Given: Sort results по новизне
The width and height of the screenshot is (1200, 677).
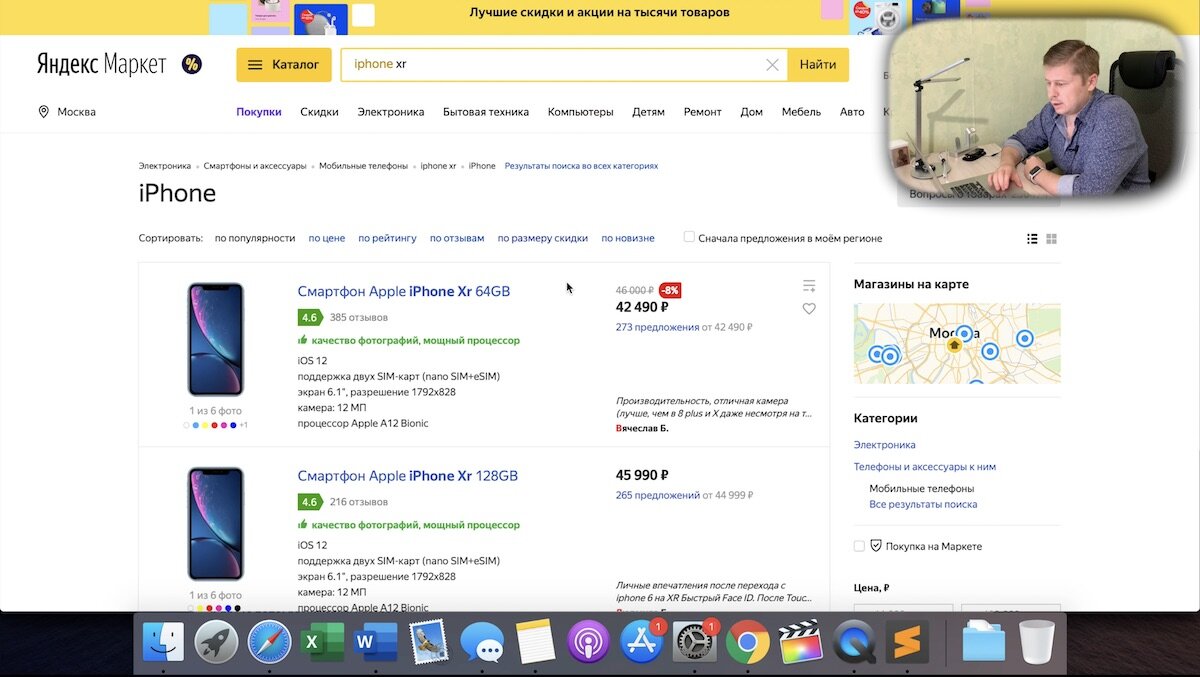Looking at the screenshot, I should [x=628, y=238].
